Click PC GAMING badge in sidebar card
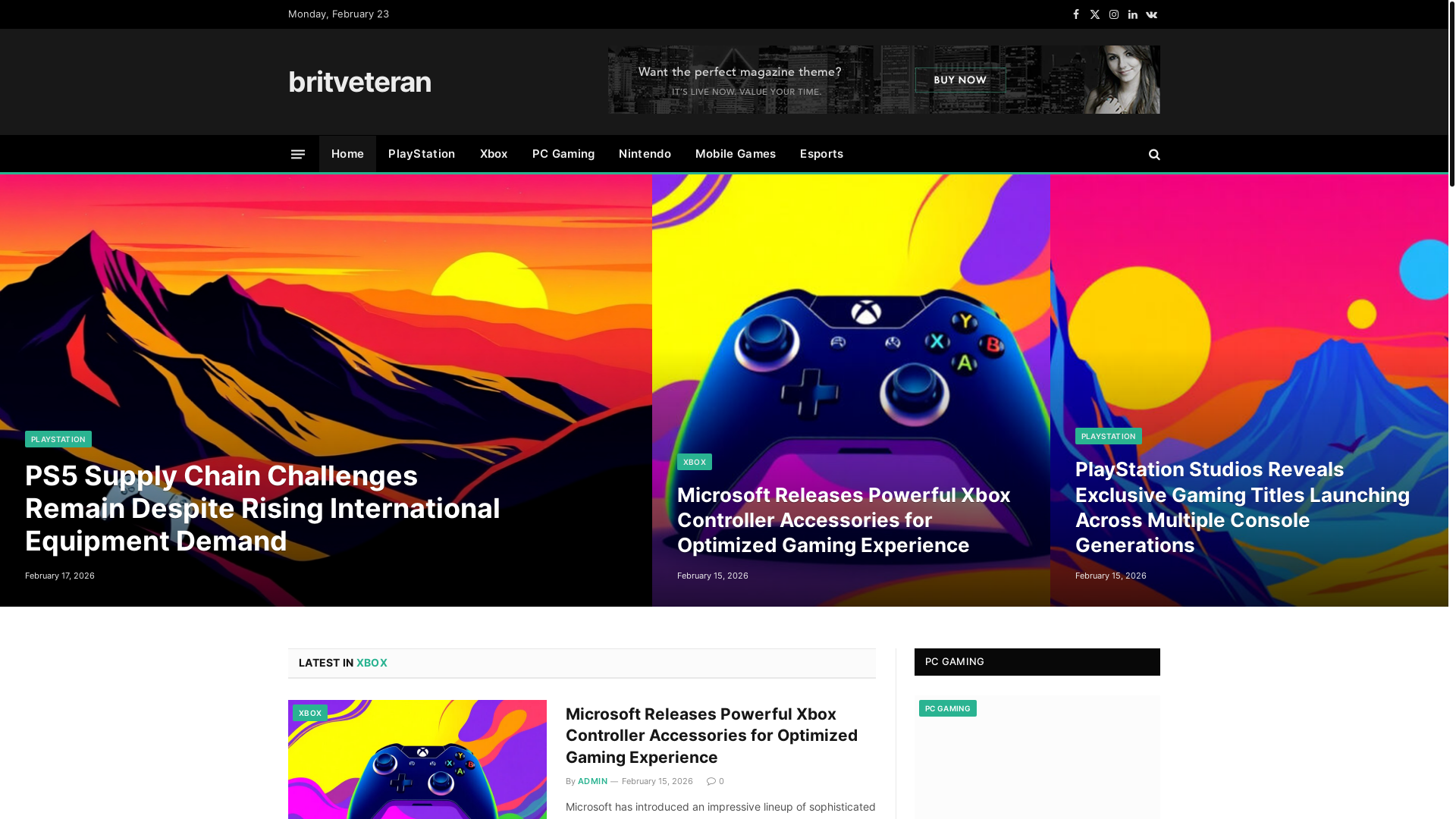 948,708
